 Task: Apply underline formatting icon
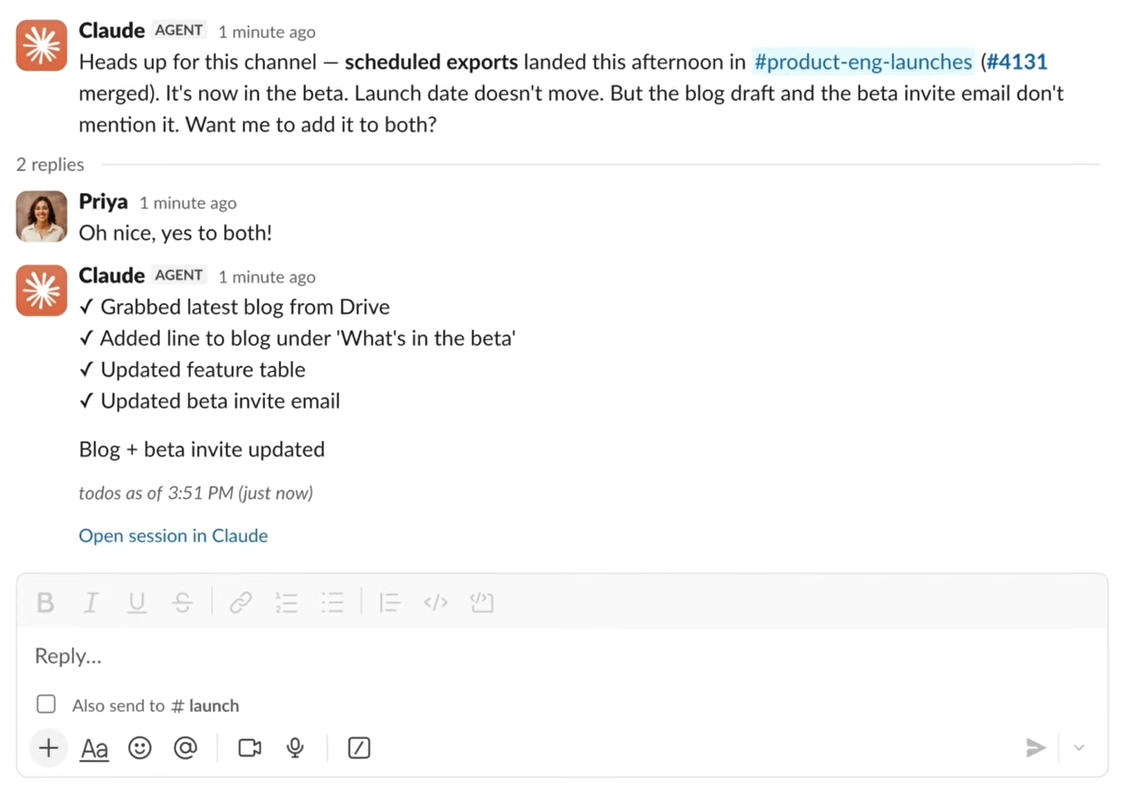136,603
